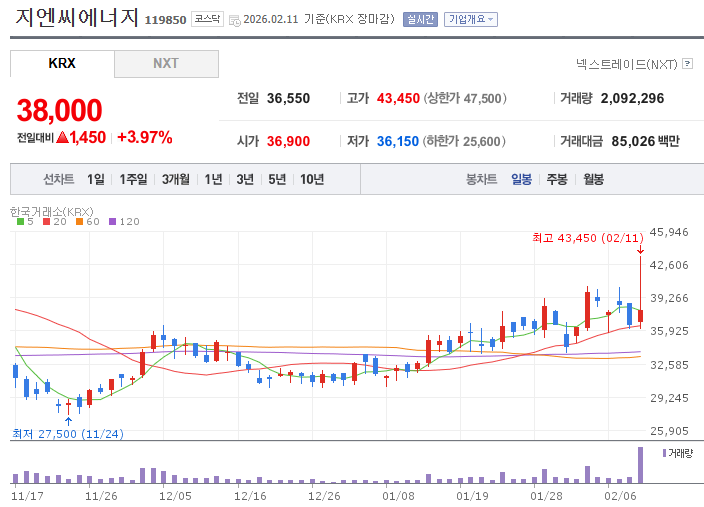The height and width of the screenshot is (507, 704).
Task: Click the 거래량 value 2,092,296
Action: [x=632, y=98]
